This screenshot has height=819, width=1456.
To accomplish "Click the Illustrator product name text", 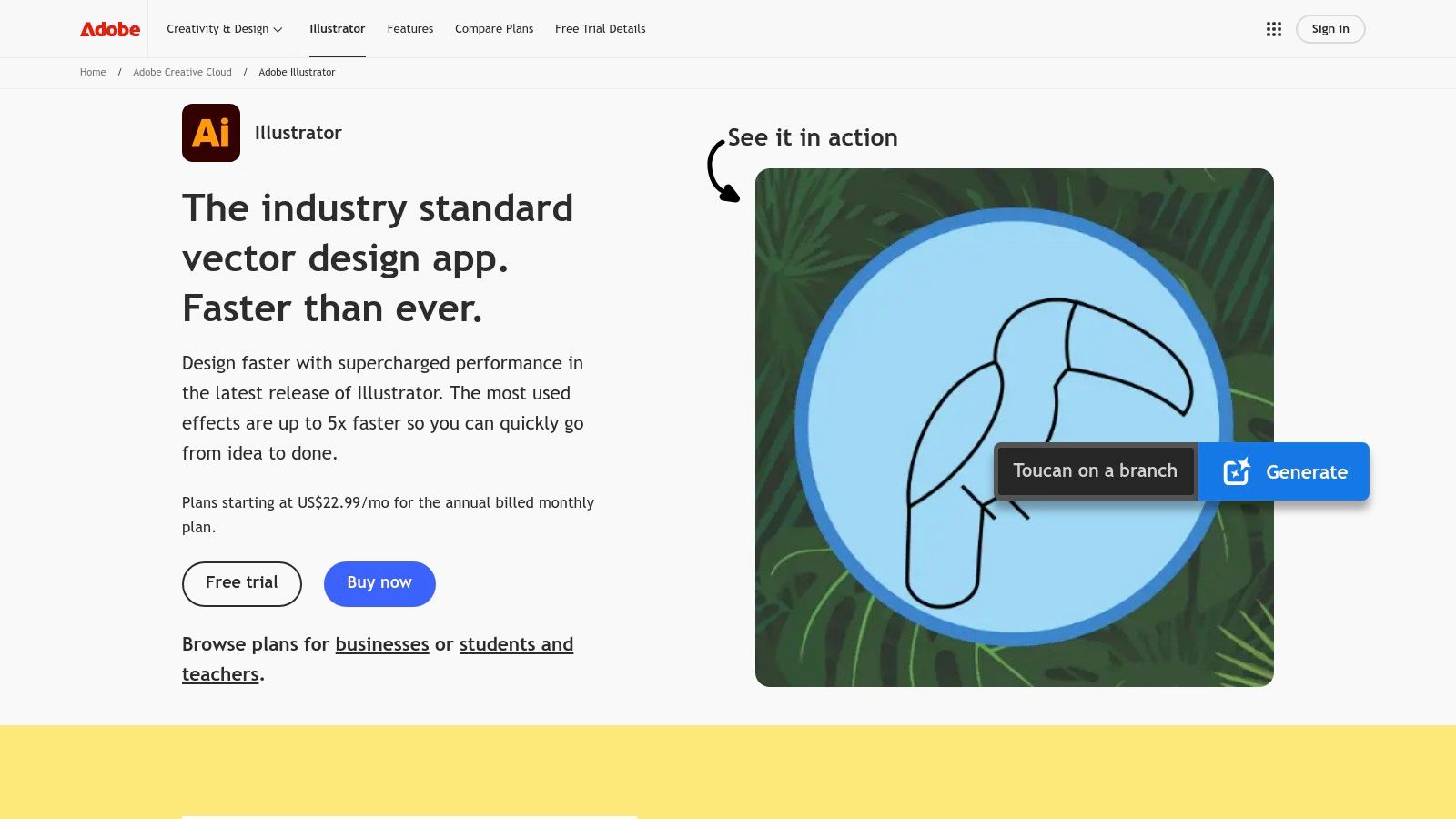I will 298,133.
